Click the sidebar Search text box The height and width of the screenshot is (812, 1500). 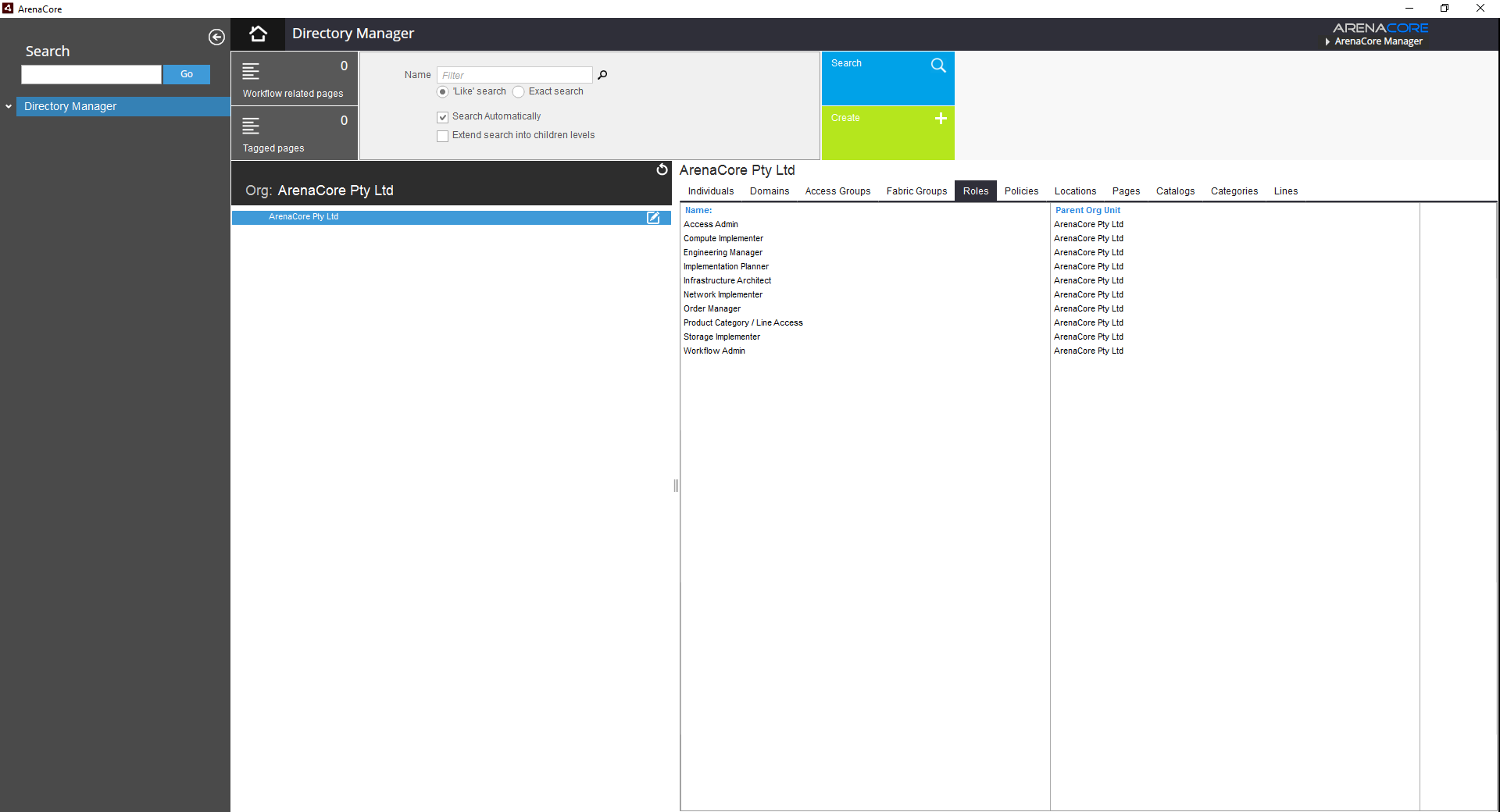point(91,74)
